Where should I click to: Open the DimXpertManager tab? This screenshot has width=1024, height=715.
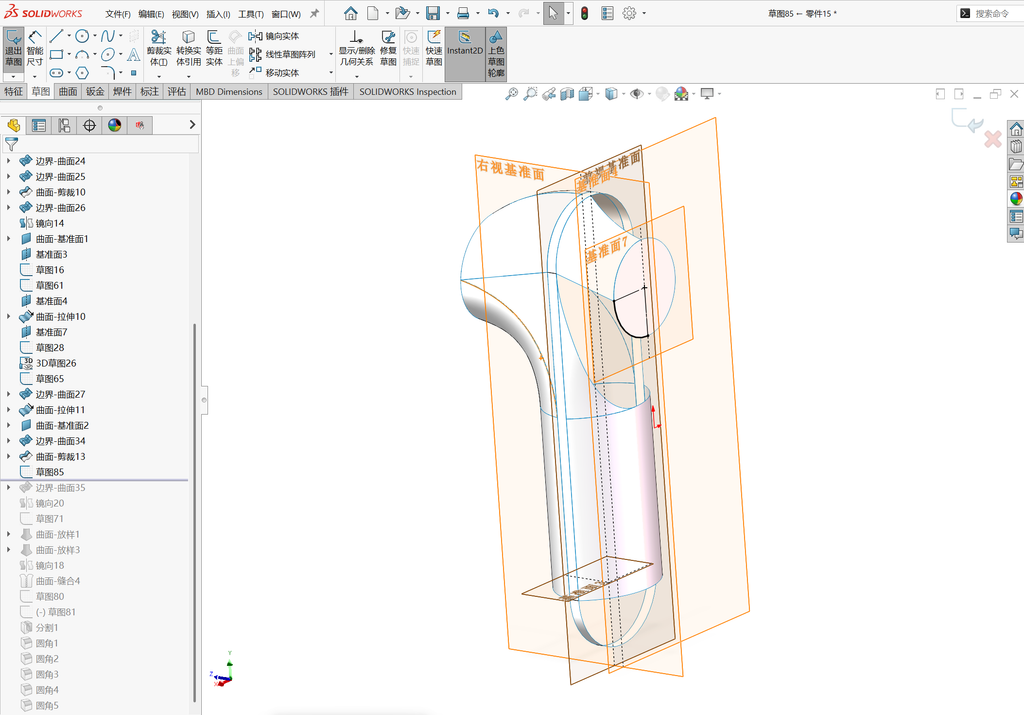(89, 125)
